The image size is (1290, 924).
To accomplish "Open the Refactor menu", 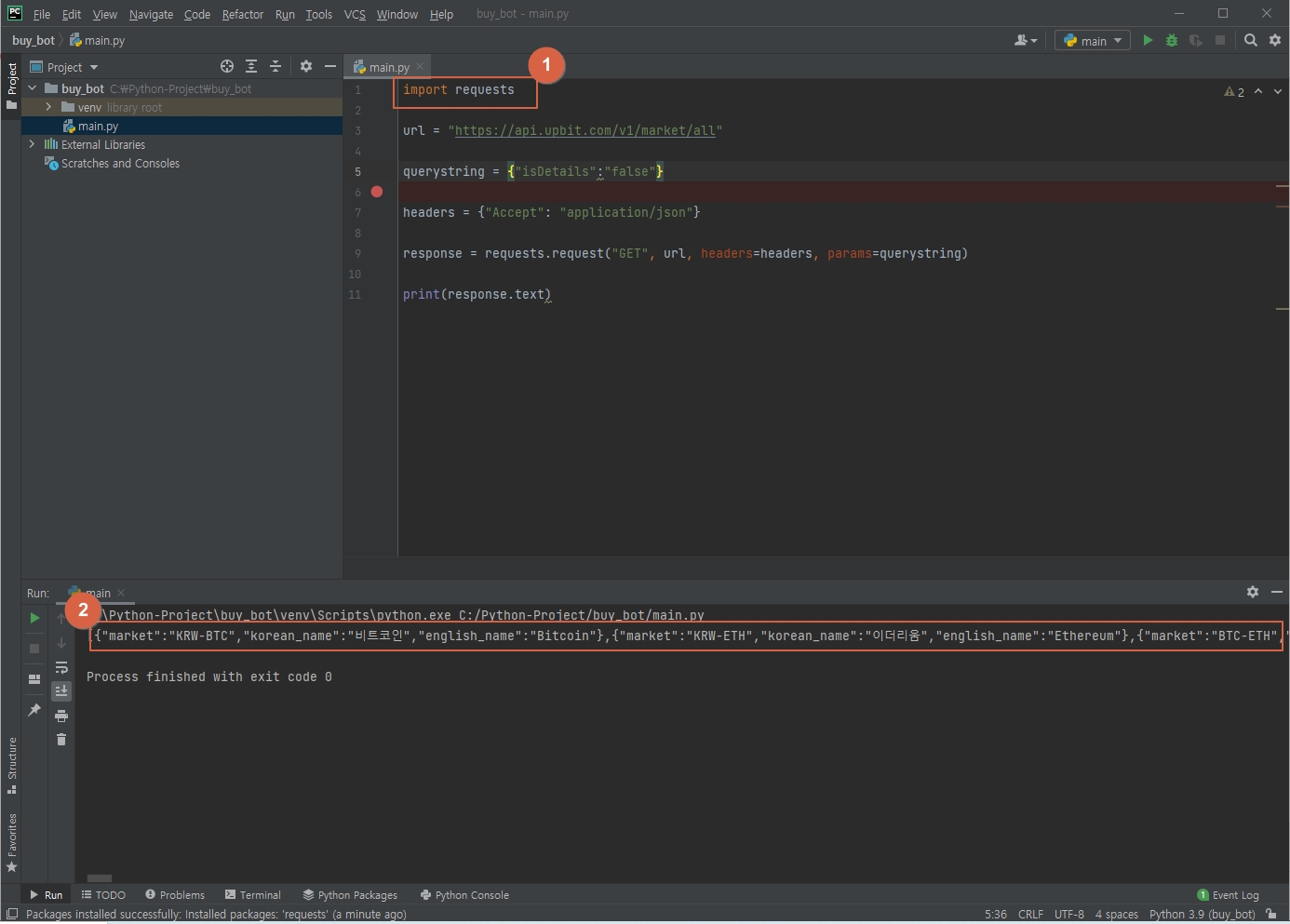I will 243,14.
